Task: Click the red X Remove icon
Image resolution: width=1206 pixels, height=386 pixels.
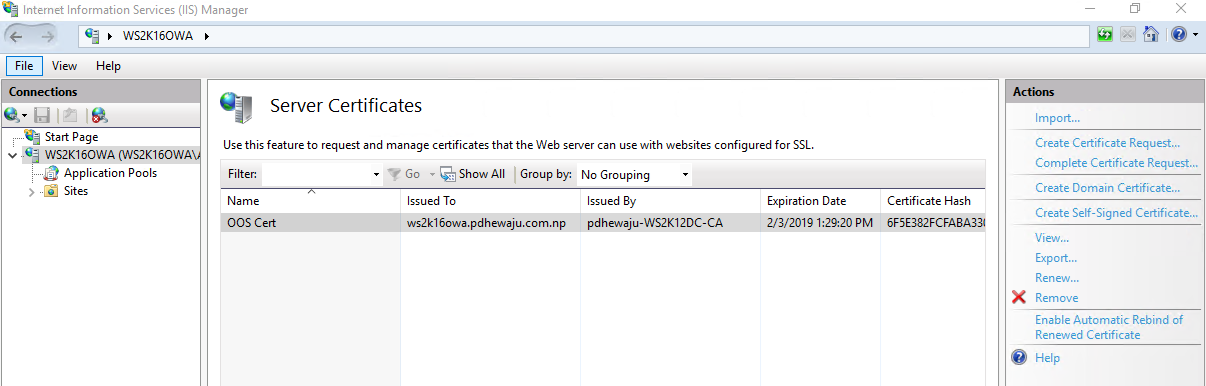Action: coord(1019,298)
